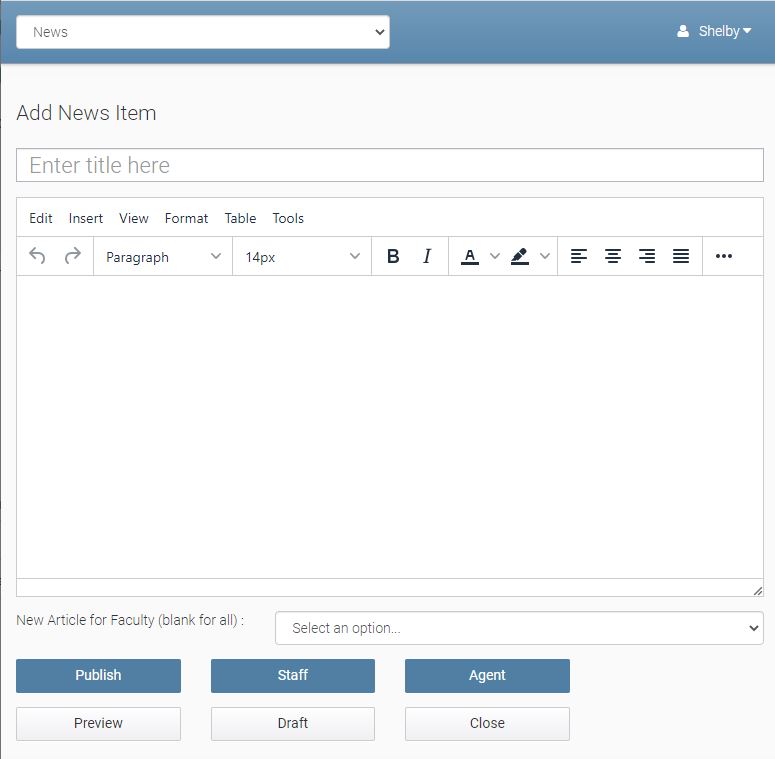Open the News section dropdown
Viewport: 775px width, 759px height.
(x=203, y=32)
